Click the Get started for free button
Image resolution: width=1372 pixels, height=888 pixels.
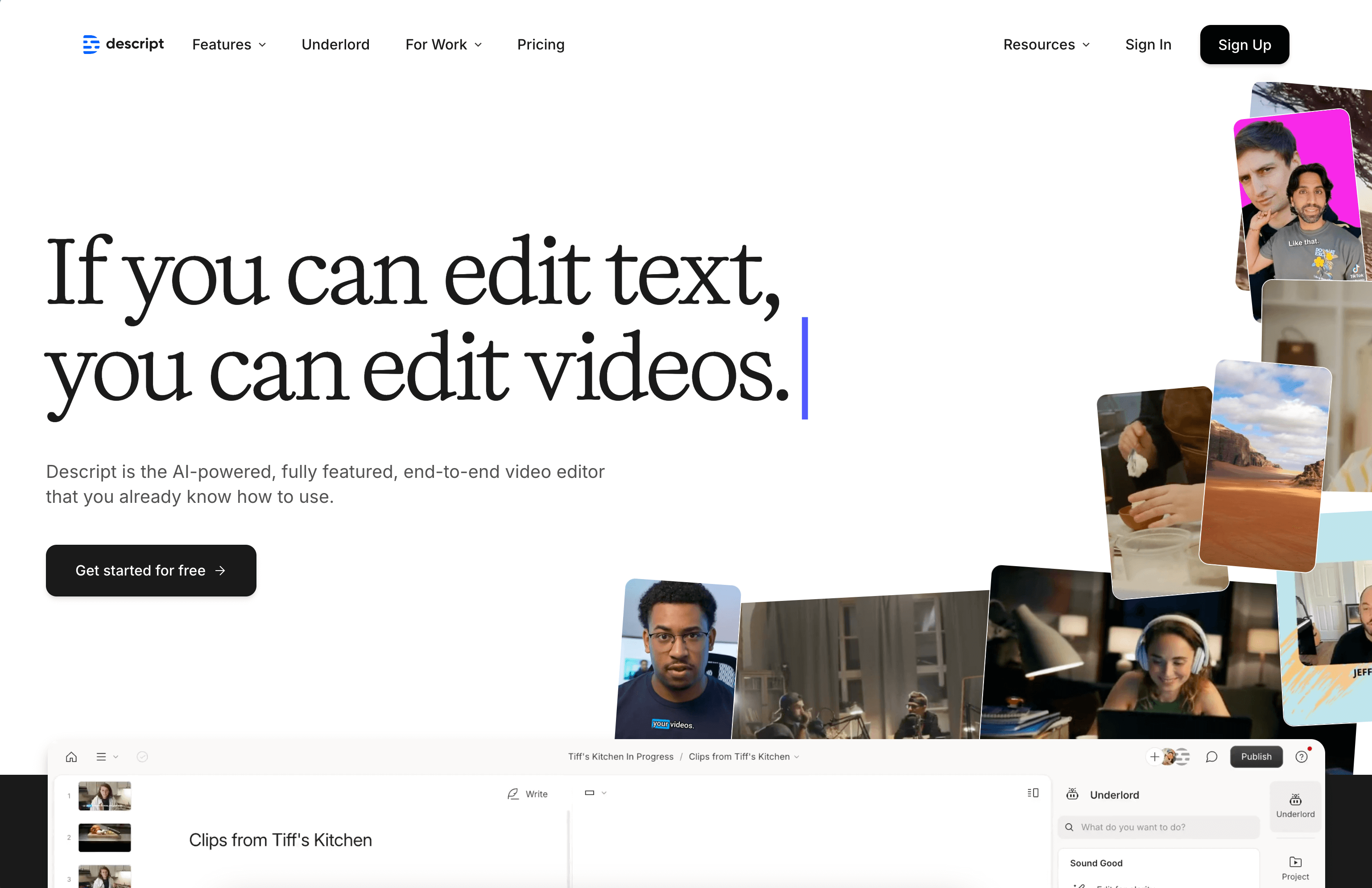(151, 570)
